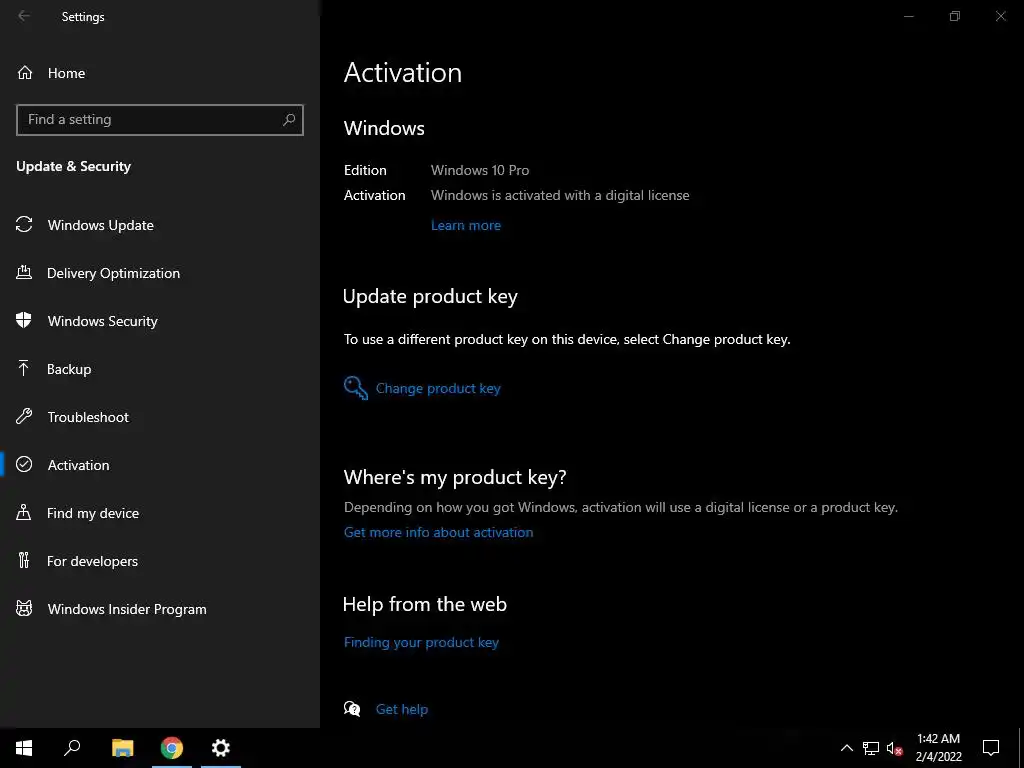
Task: Open taskbar search magnifier
Action: pos(72,748)
